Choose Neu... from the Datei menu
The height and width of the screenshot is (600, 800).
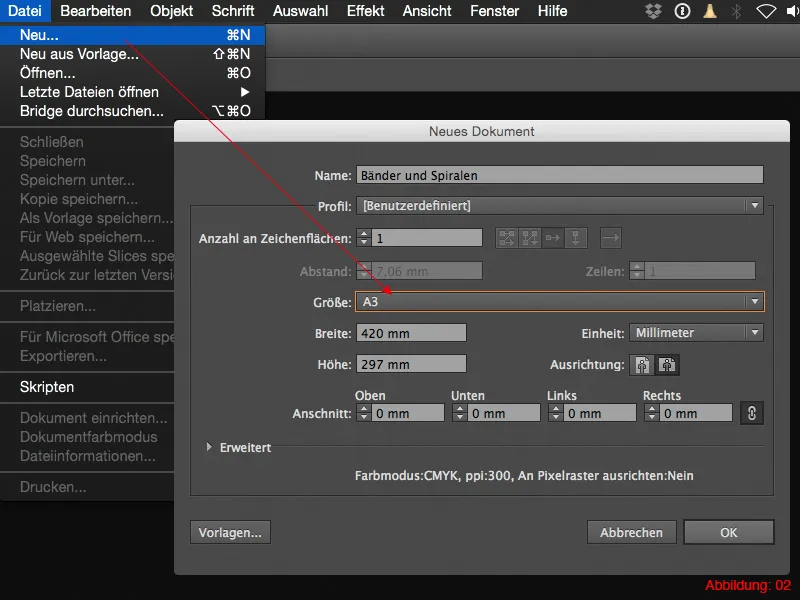point(132,35)
